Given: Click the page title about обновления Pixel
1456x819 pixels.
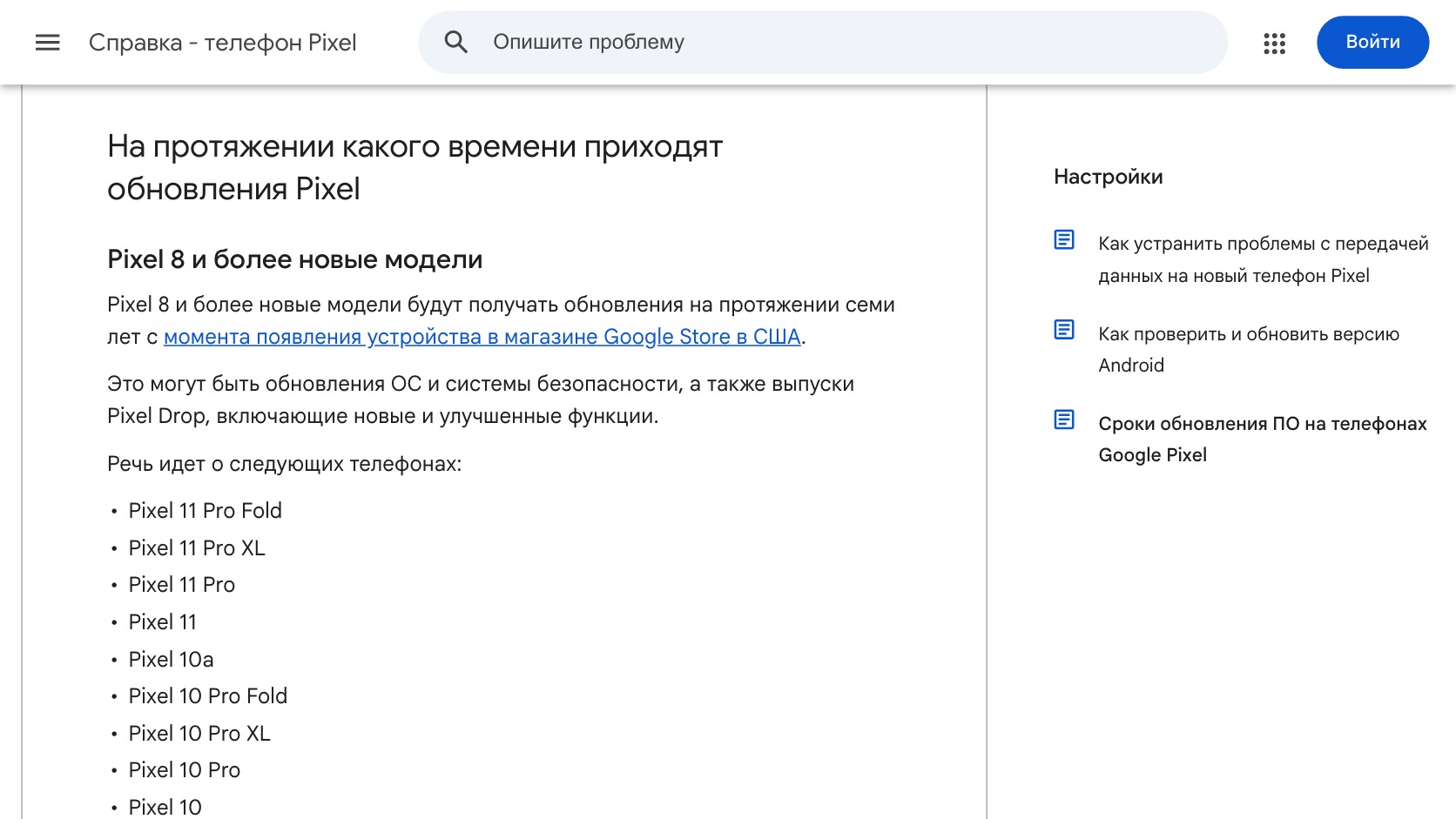Looking at the screenshot, I should click(415, 167).
